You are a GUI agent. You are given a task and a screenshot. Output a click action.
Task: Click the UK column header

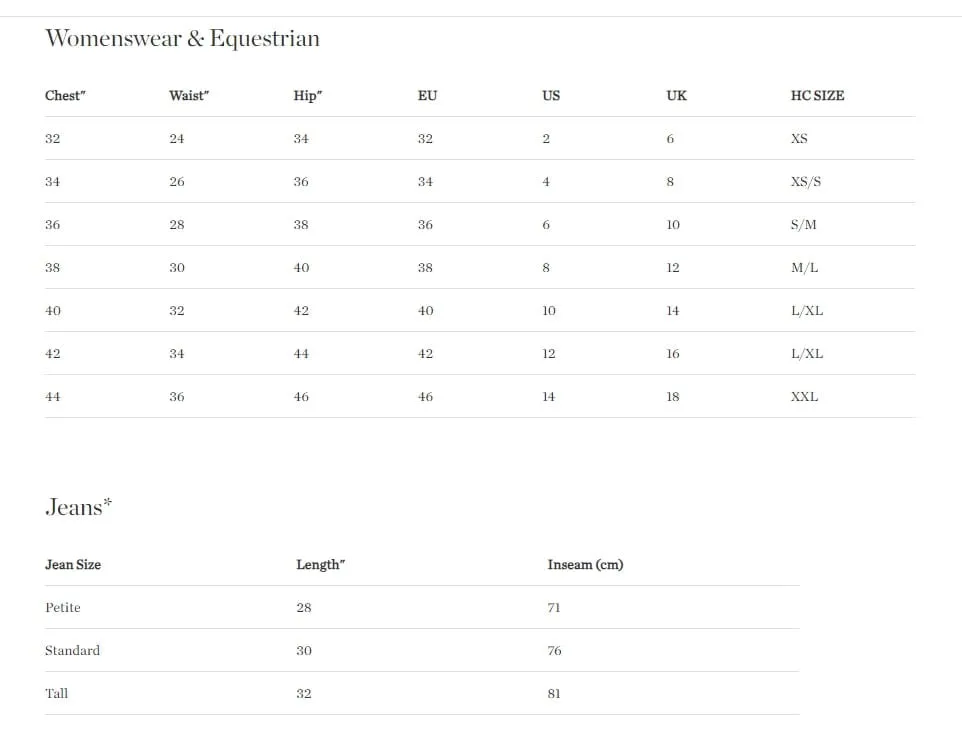click(677, 96)
